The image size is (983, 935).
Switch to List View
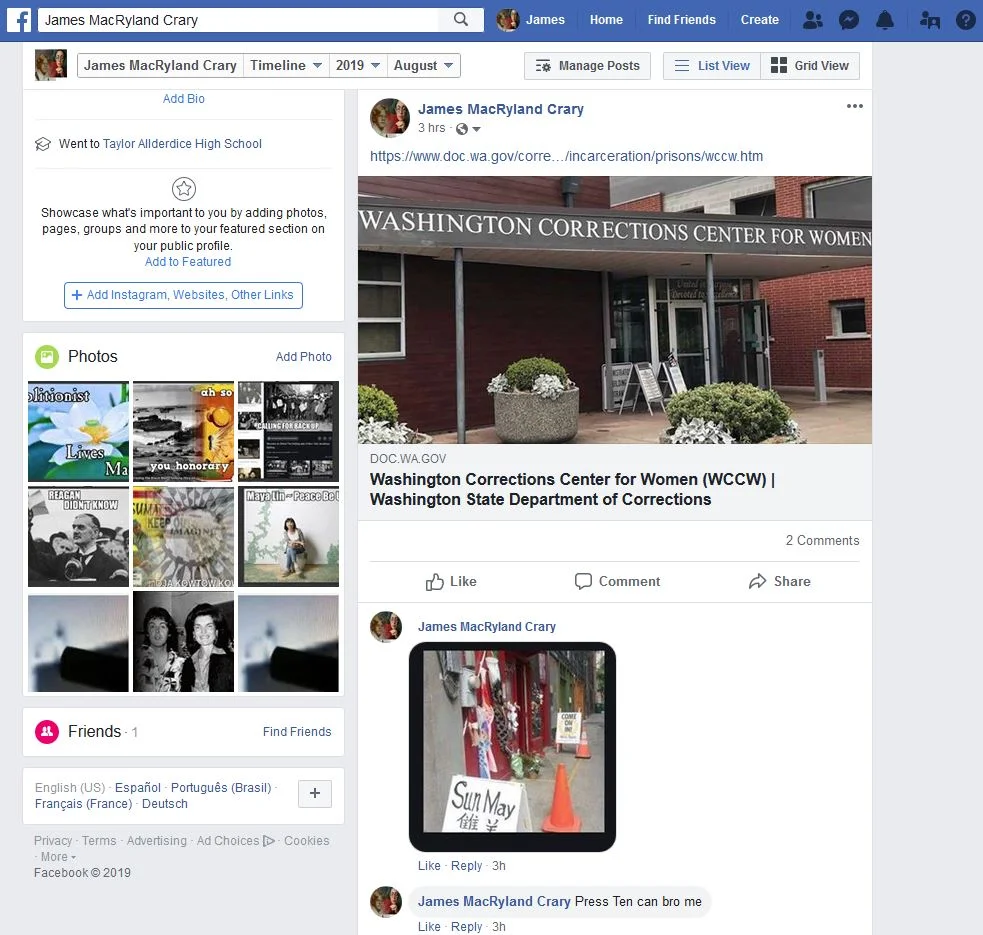(712, 65)
